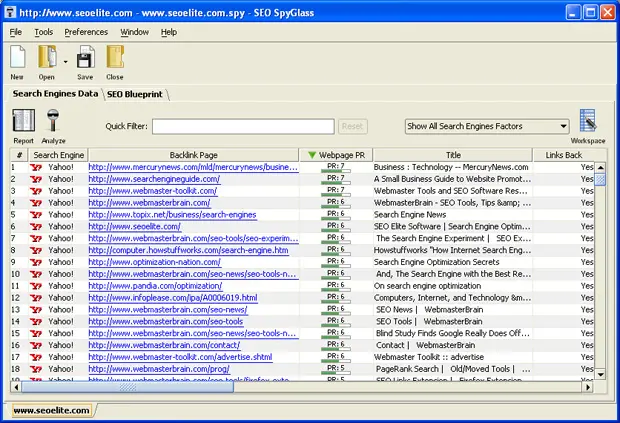Select the www.seoelite.com bottom workspace tab
This screenshot has height=423, width=620.
pos(51,410)
